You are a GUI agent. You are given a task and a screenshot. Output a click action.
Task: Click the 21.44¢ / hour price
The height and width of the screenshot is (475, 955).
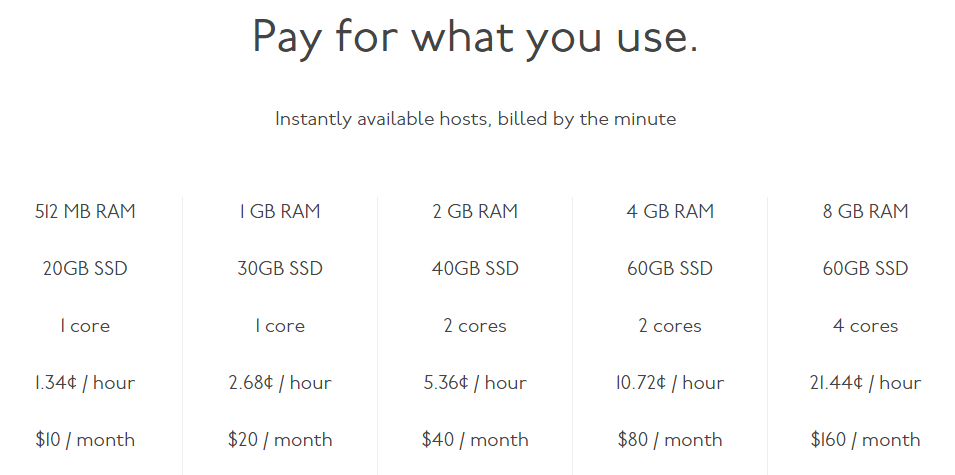coord(865,383)
